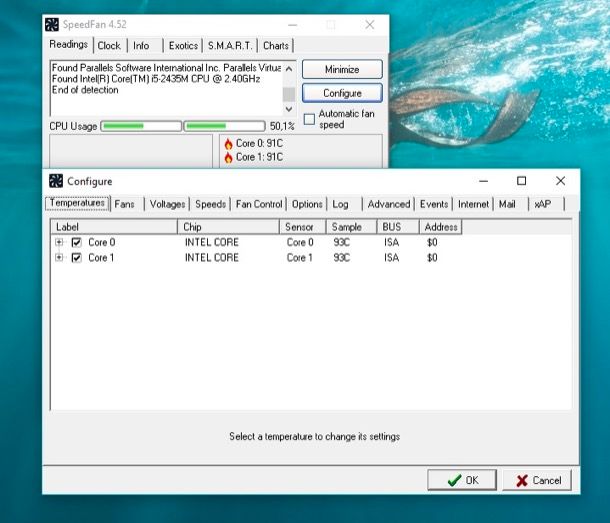Click the Minimize button in SpeedFan
This screenshot has width=610, height=523.
pyautogui.click(x=342, y=70)
